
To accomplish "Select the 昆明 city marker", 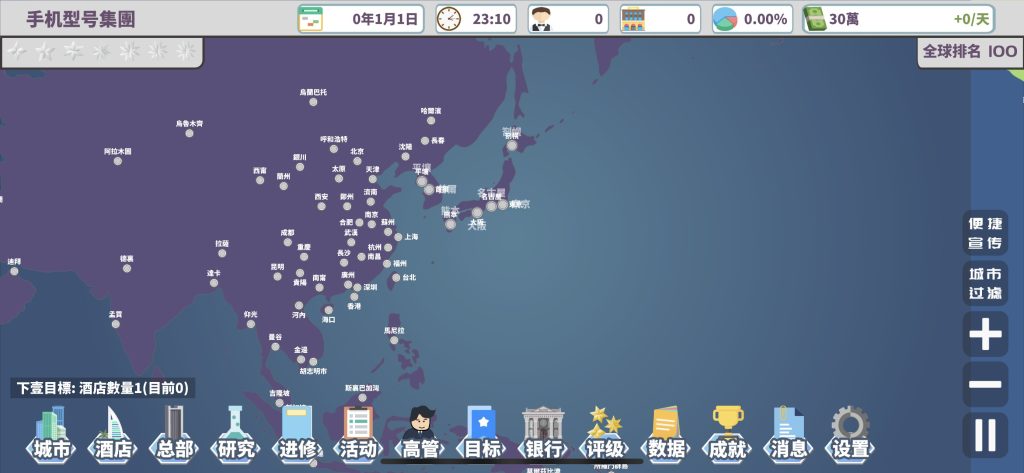I will 278,277.
